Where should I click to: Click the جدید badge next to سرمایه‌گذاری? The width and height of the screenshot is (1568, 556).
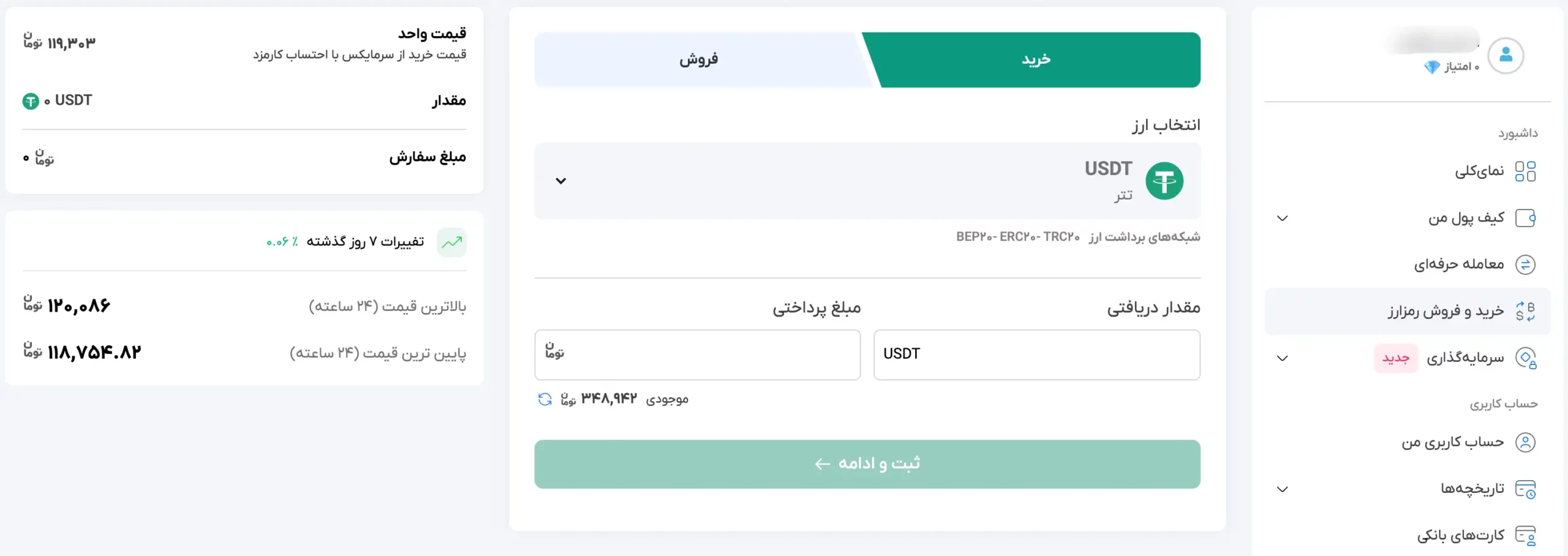(x=1396, y=358)
